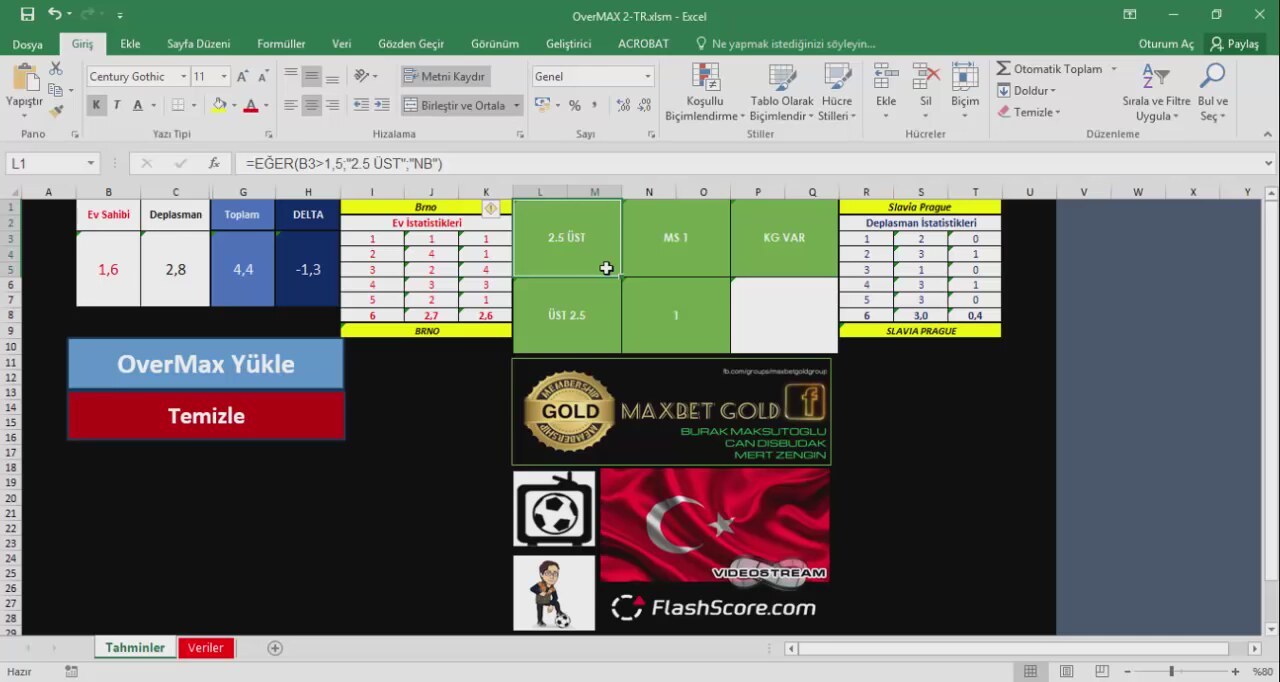1280x682 pixels.
Task: Apply percent style to the cell
Action: pos(575,105)
